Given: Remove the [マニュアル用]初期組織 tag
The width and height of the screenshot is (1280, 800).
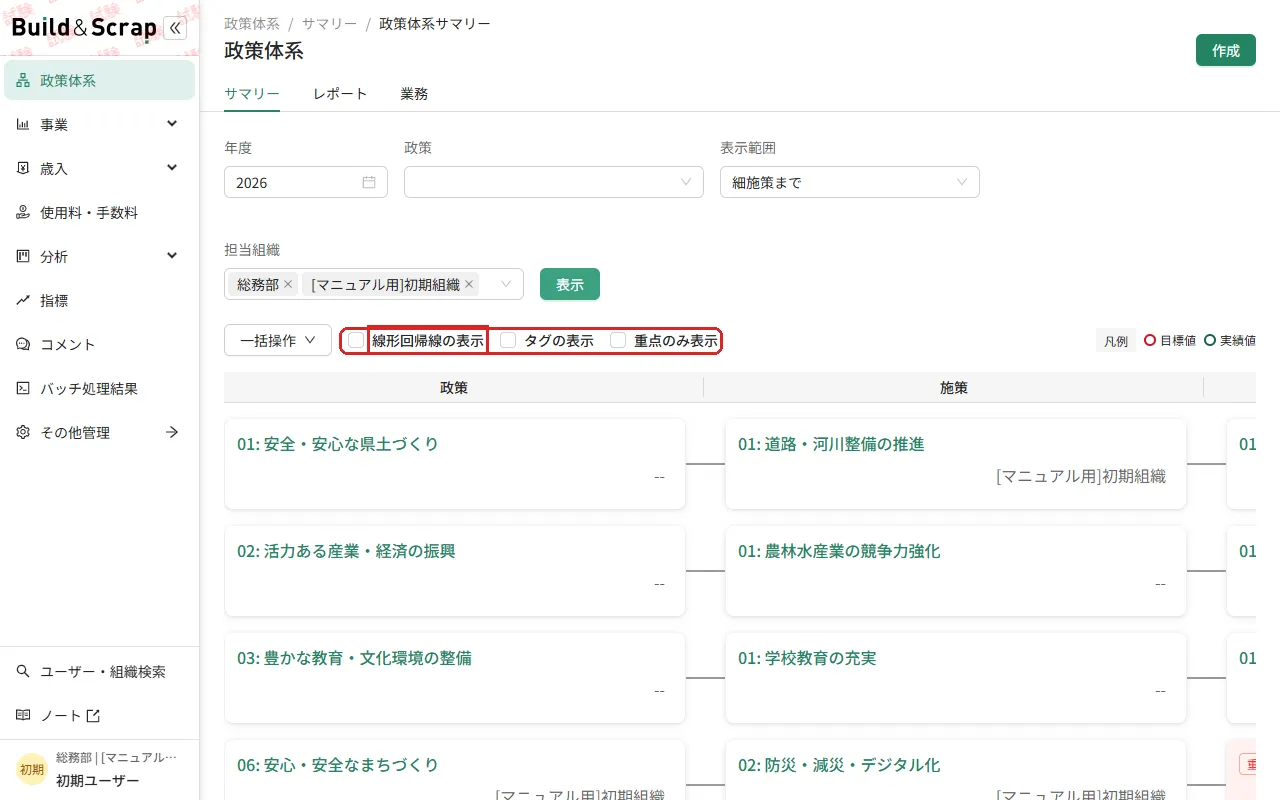Looking at the screenshot, I should (469, 285).
